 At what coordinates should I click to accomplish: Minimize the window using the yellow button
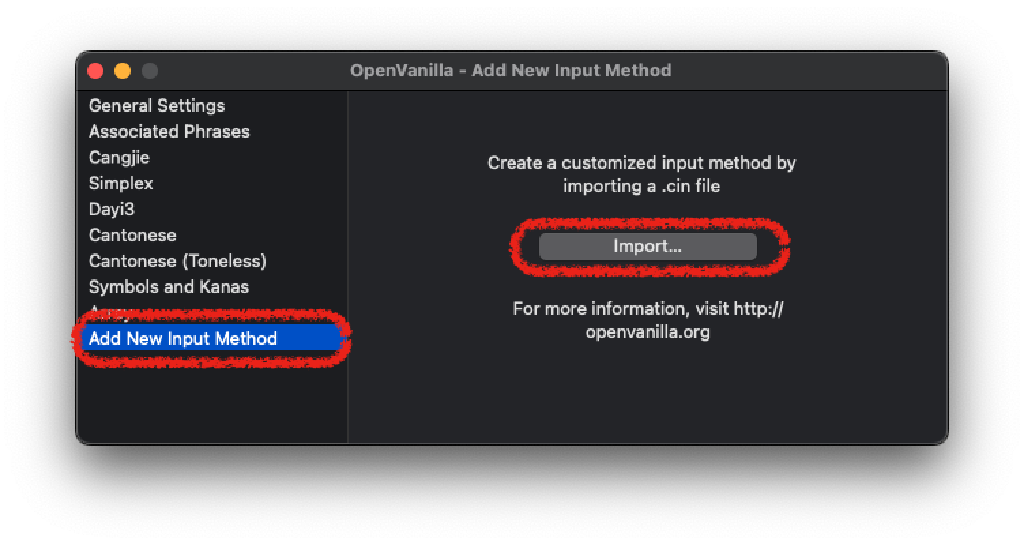(123, 71)
